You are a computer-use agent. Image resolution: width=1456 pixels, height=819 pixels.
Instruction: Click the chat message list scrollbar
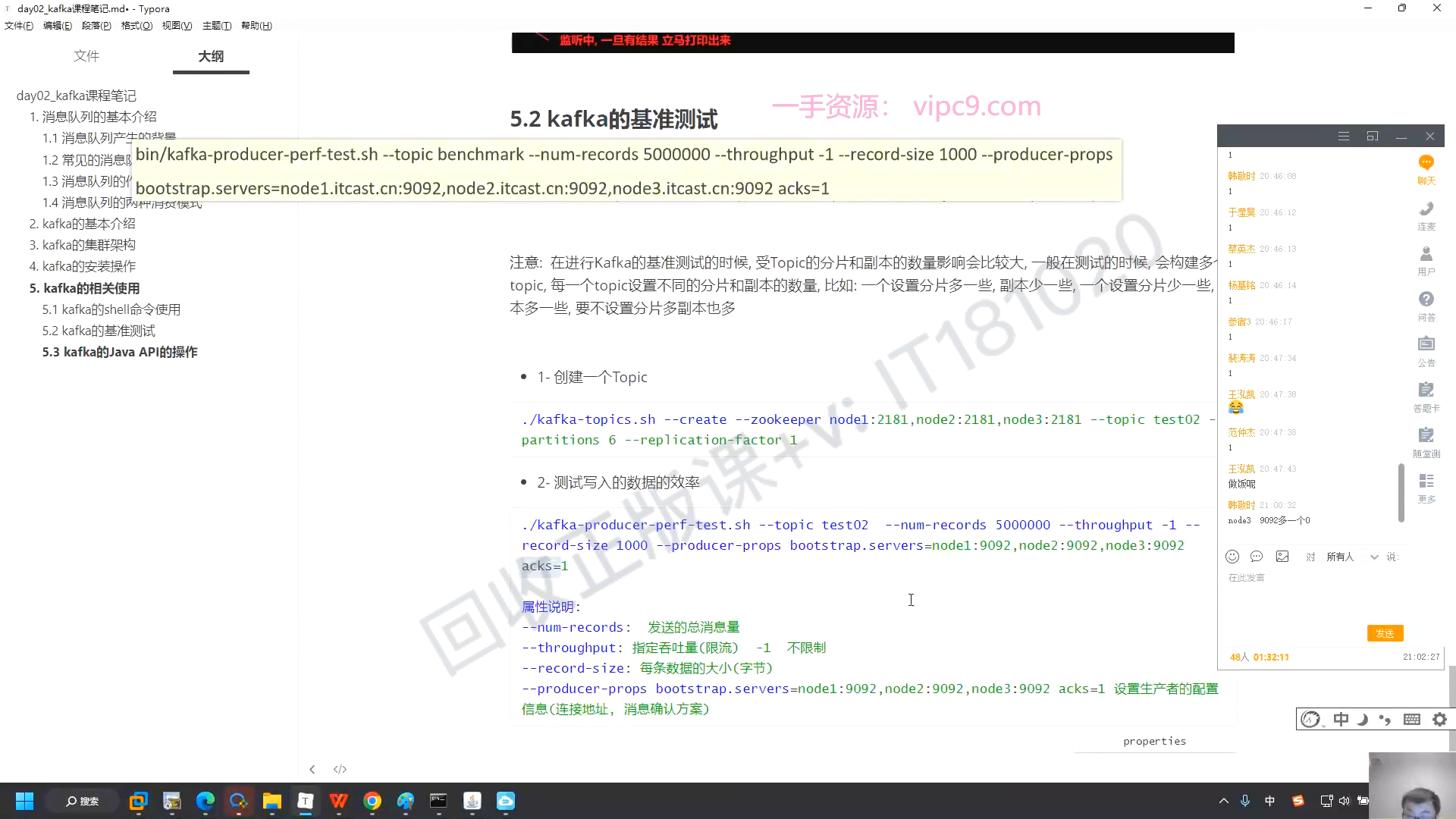1401,493
